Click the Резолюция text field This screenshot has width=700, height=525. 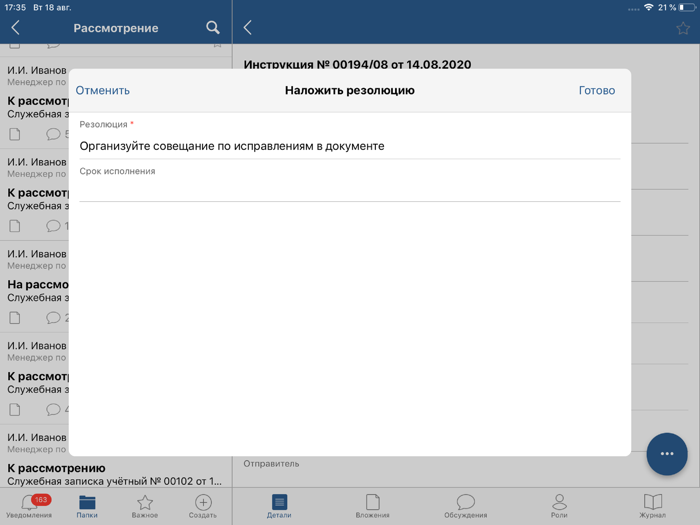pyautogui.click(x=350, y=146)
